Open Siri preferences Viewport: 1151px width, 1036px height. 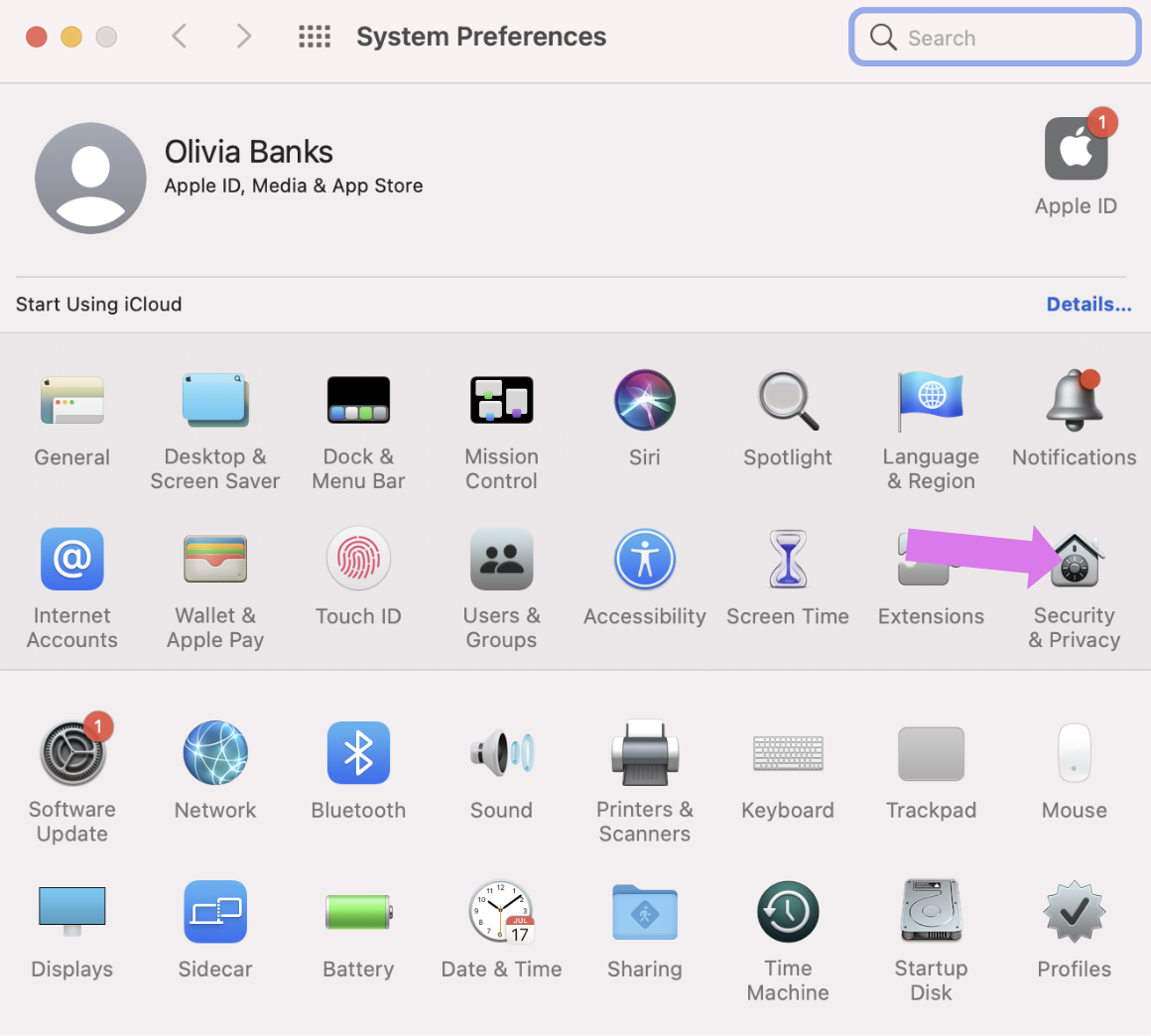645,400
